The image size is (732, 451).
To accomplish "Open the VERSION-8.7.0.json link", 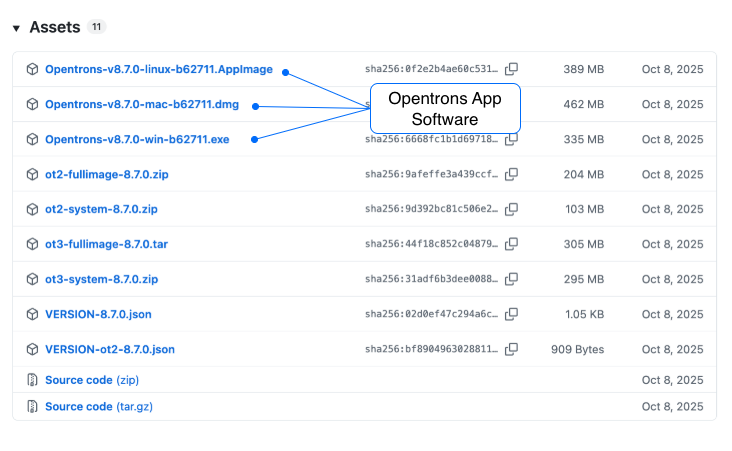I will pos(99,314).
